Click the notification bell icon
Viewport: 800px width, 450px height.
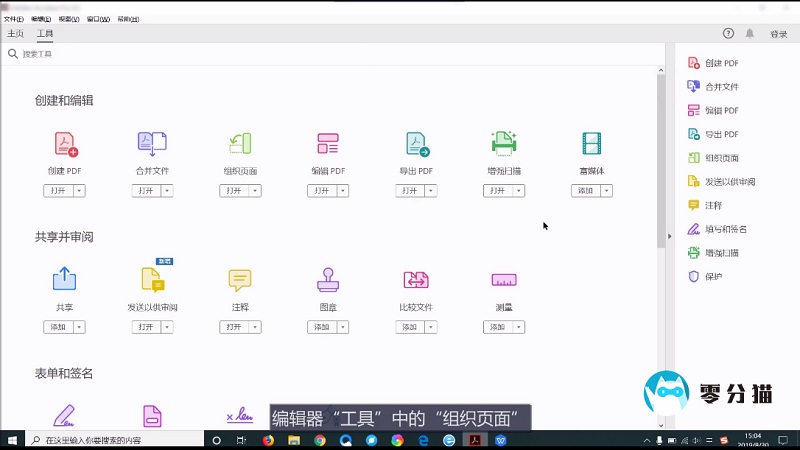click(750, 33)
